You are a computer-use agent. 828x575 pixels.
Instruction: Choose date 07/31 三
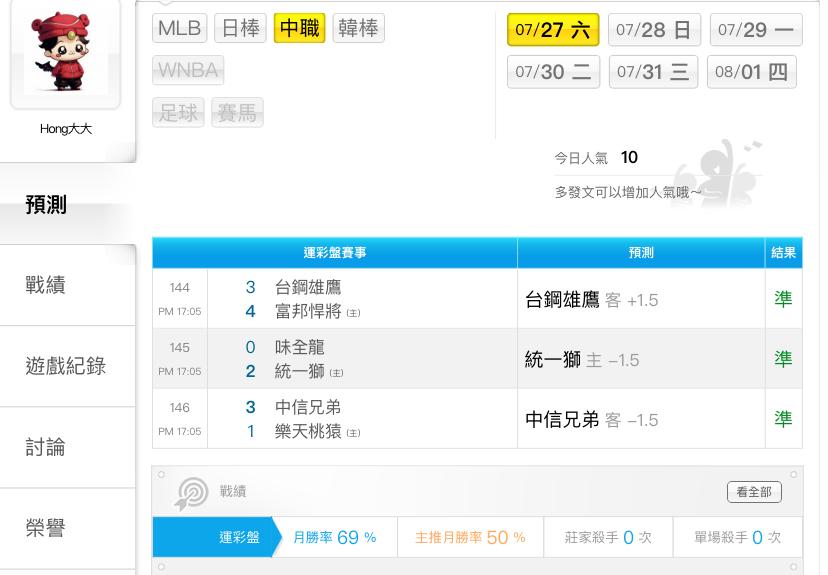coord(653,72)
